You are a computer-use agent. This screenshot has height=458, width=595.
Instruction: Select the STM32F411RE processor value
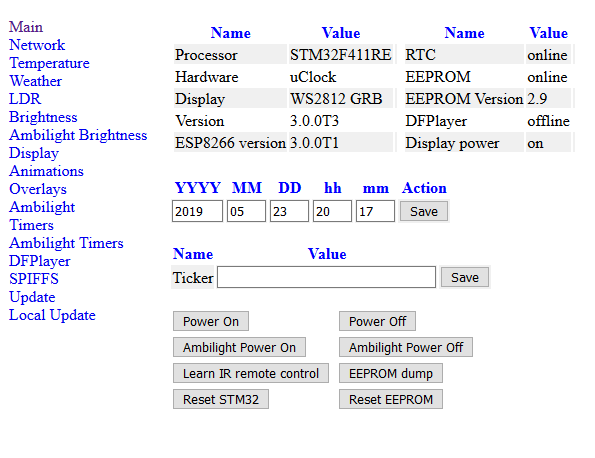341,55
